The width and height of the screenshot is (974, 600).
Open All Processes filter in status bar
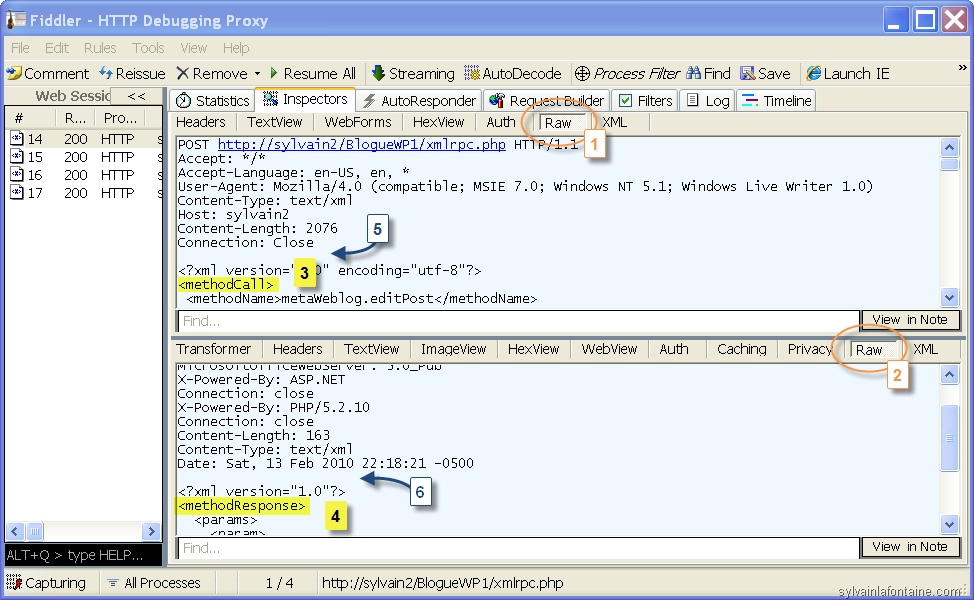pyautogui.click(x=154, y=583)
